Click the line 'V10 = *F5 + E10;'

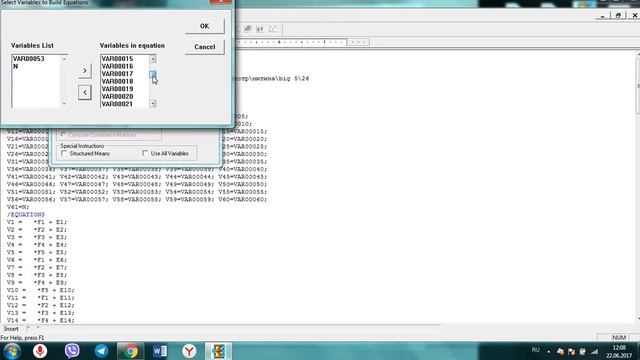(40, 290)
